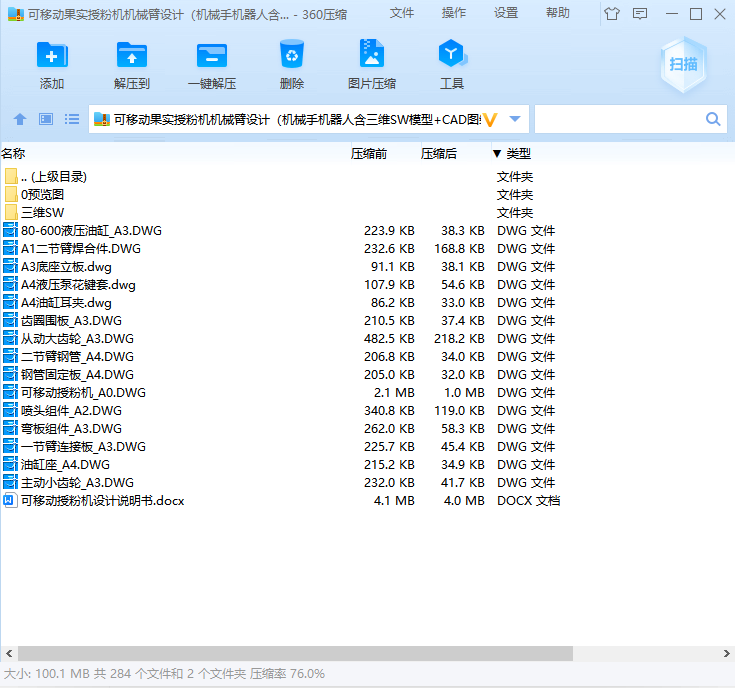Click the 360压缩 app icon in the title bar

(x=16, y=15)
